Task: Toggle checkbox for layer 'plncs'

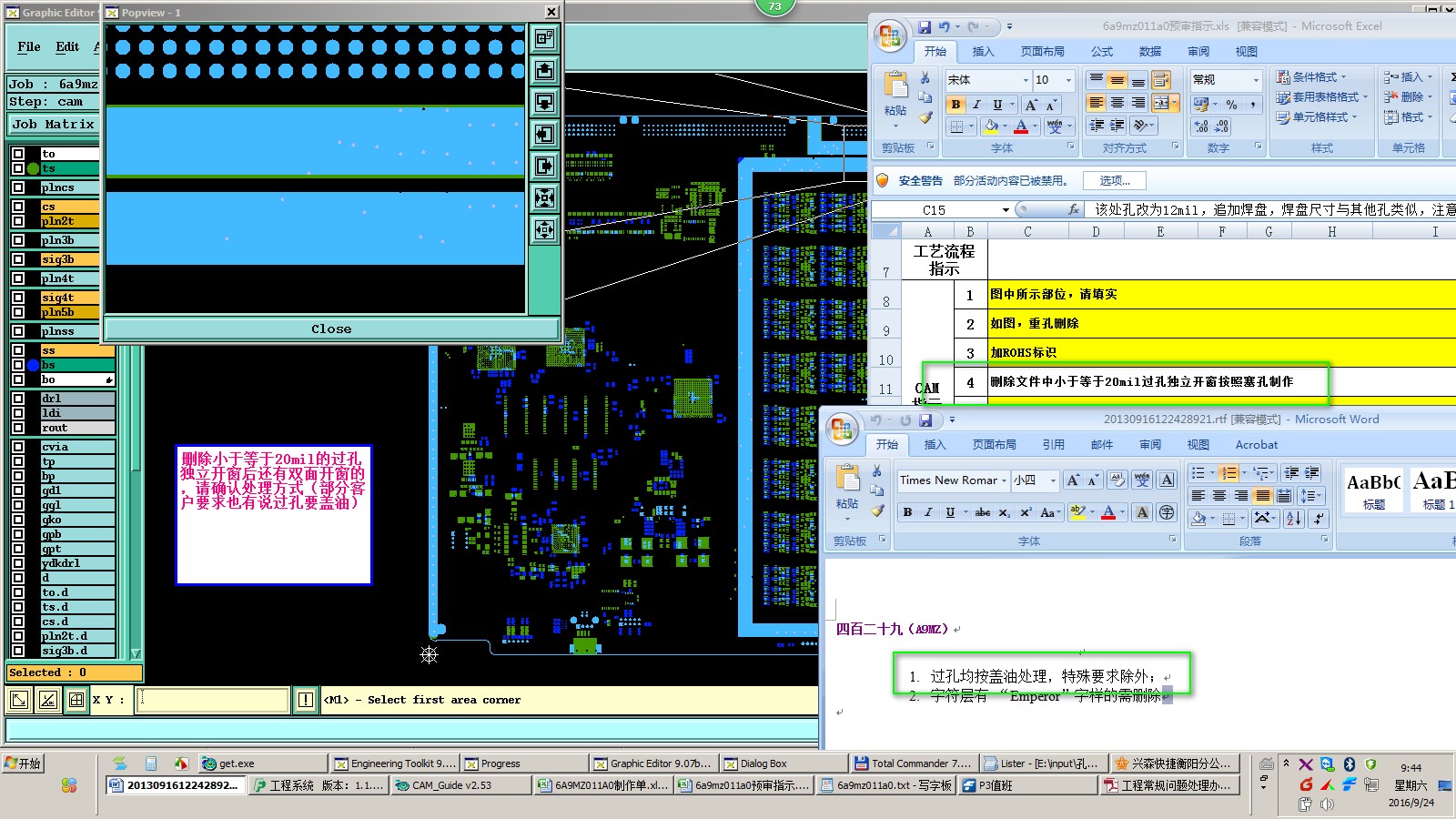Action: [18, 187]
